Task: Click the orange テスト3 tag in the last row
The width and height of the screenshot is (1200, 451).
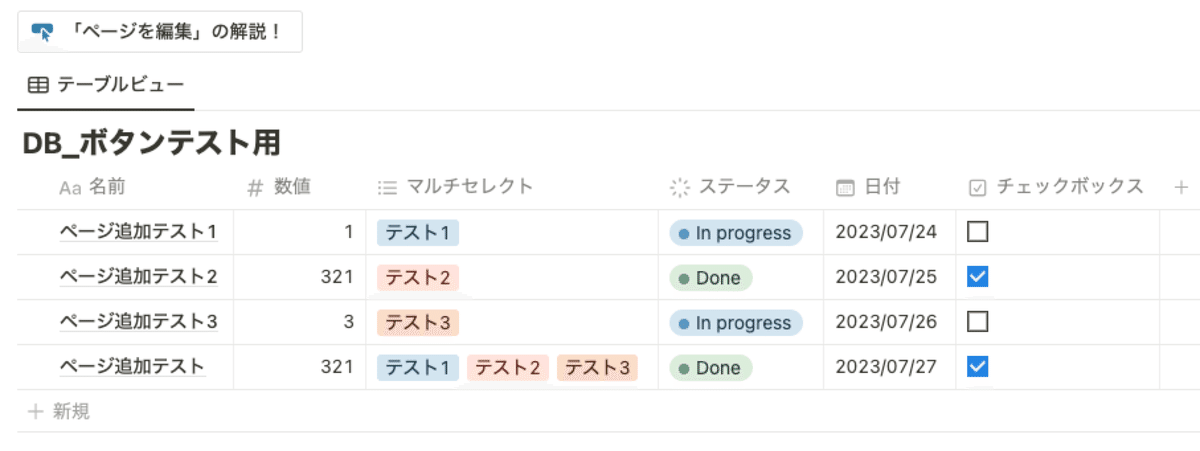Action: pyautogui.click(x=597, y=368)
